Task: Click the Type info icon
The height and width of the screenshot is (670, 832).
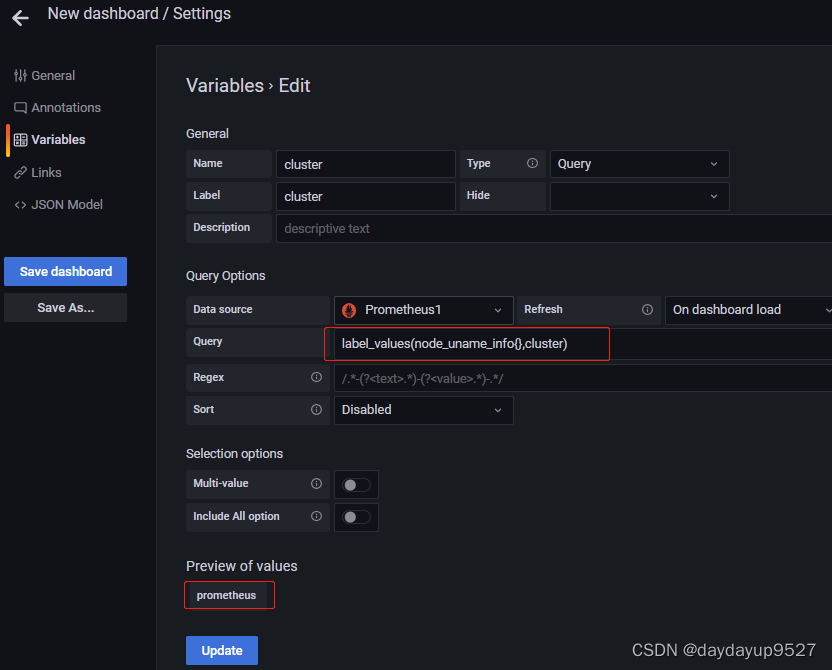Action: (x=532, y=164)
